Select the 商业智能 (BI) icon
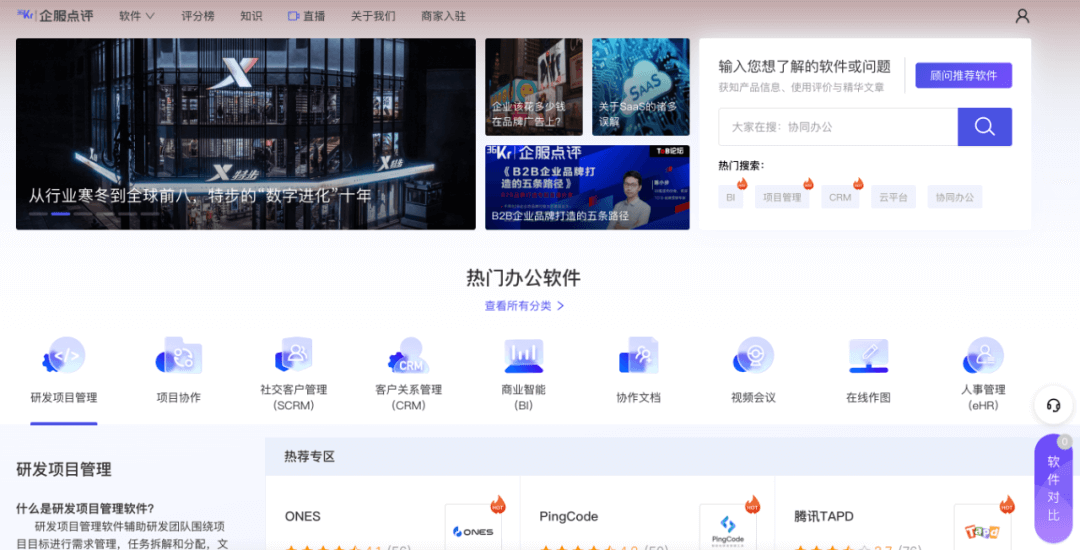The width and height of the screenshot is (1080, 550). 523,355
